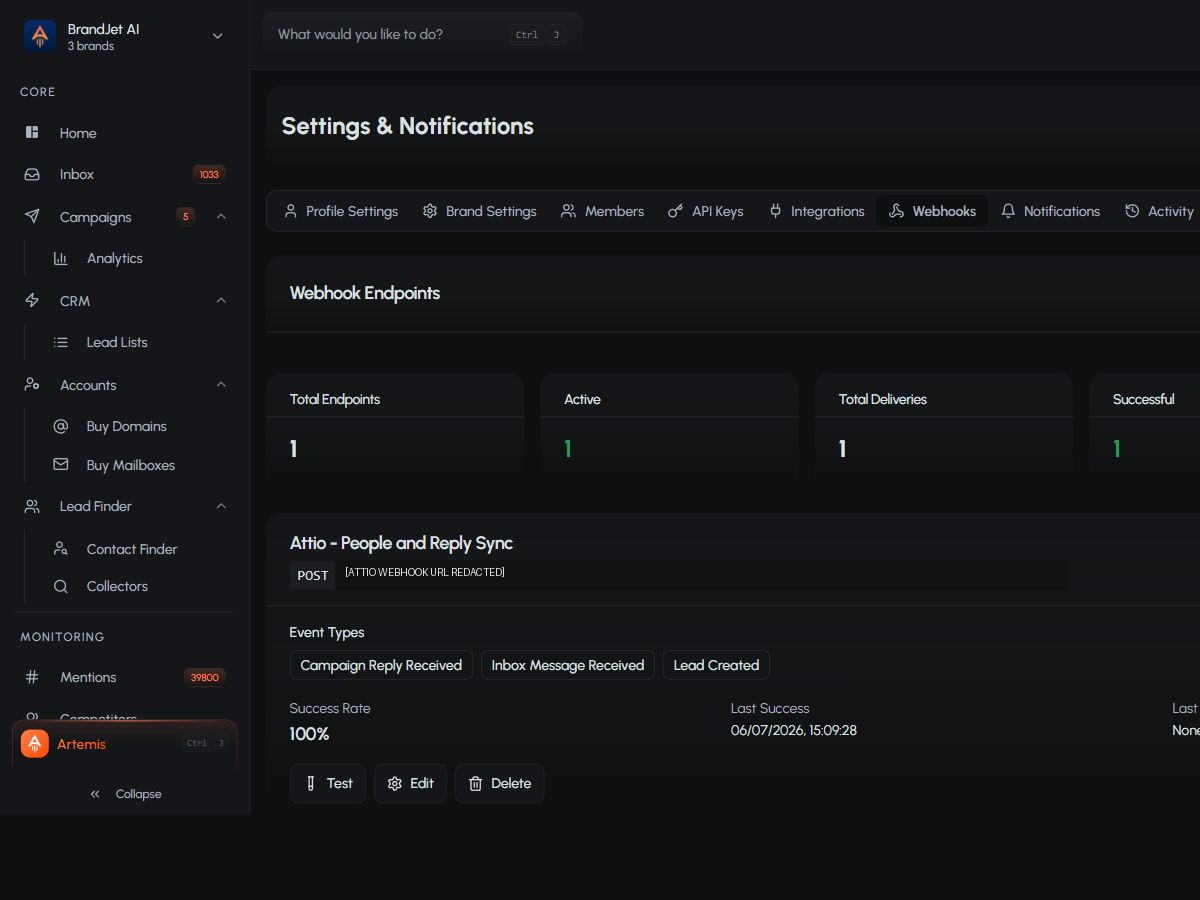This screenshot has width=1200, height=900.
Task: Open Mentions hashtag icon
Action: coord(32,677)
